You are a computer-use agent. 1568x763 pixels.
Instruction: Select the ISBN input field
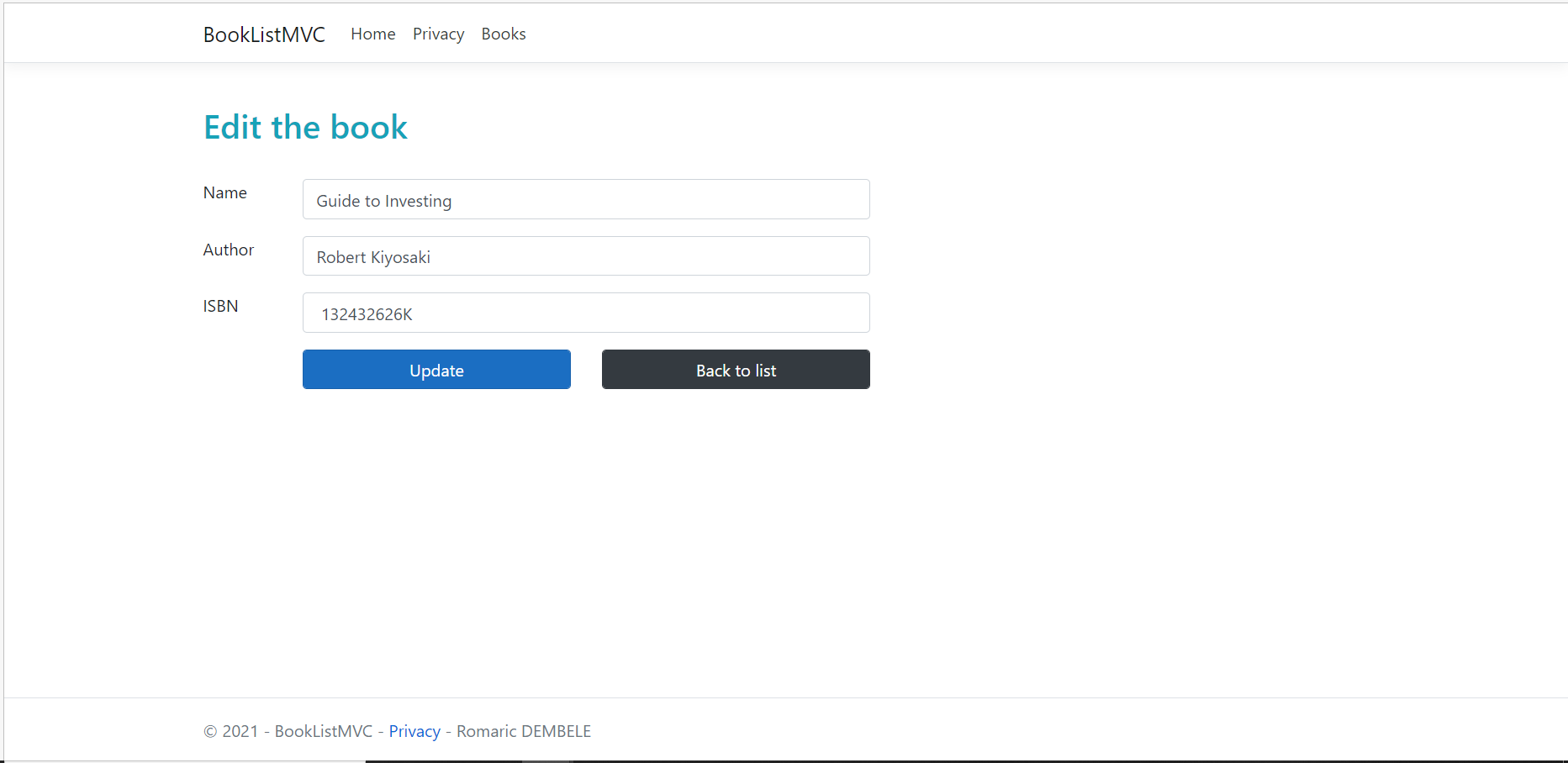tap(586, 313)
